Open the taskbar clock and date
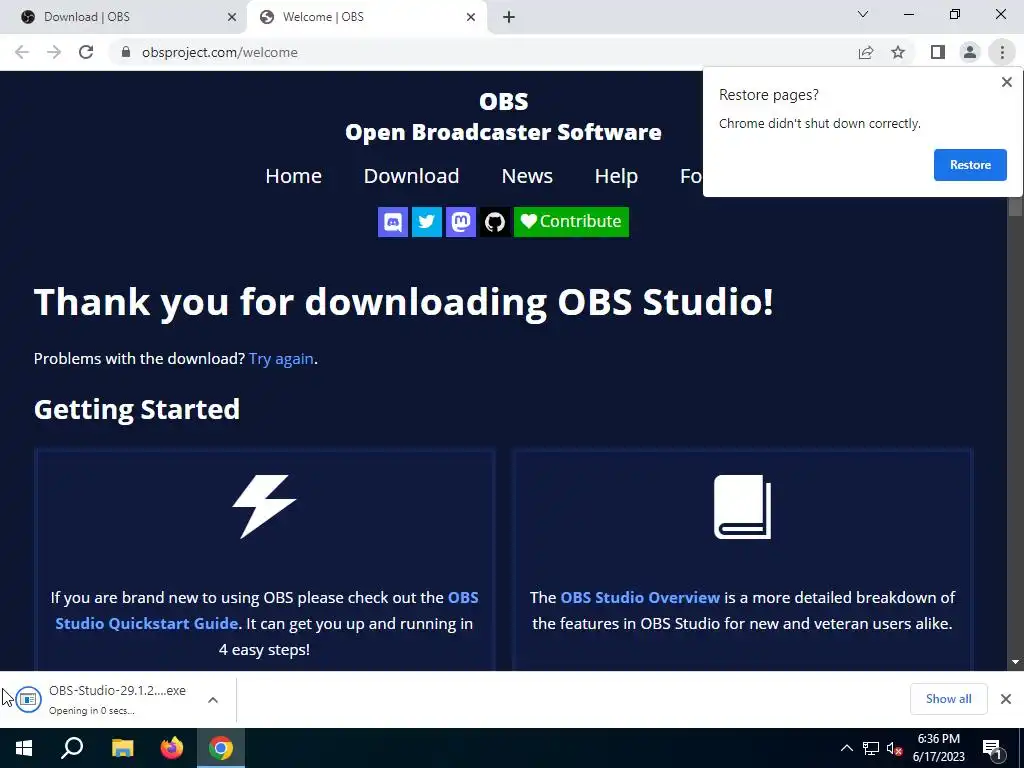Screen dimensions: 1024x768 click(938, 748)
